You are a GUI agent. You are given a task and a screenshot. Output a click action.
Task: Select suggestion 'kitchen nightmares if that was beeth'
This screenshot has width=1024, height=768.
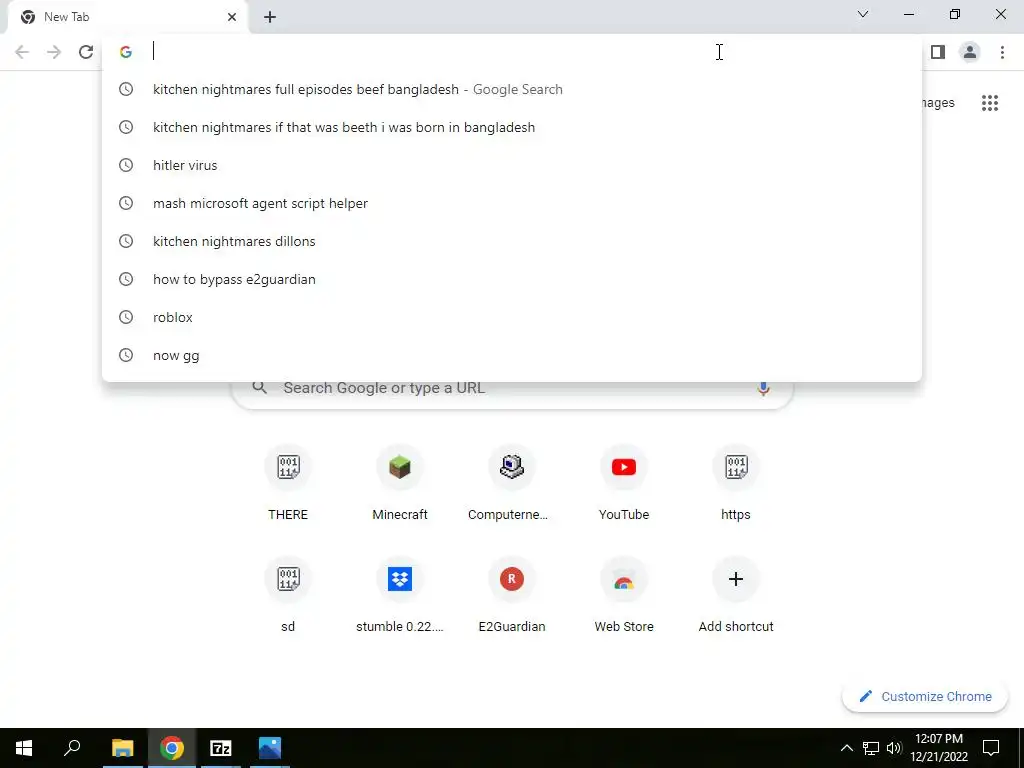coord(511,127)
